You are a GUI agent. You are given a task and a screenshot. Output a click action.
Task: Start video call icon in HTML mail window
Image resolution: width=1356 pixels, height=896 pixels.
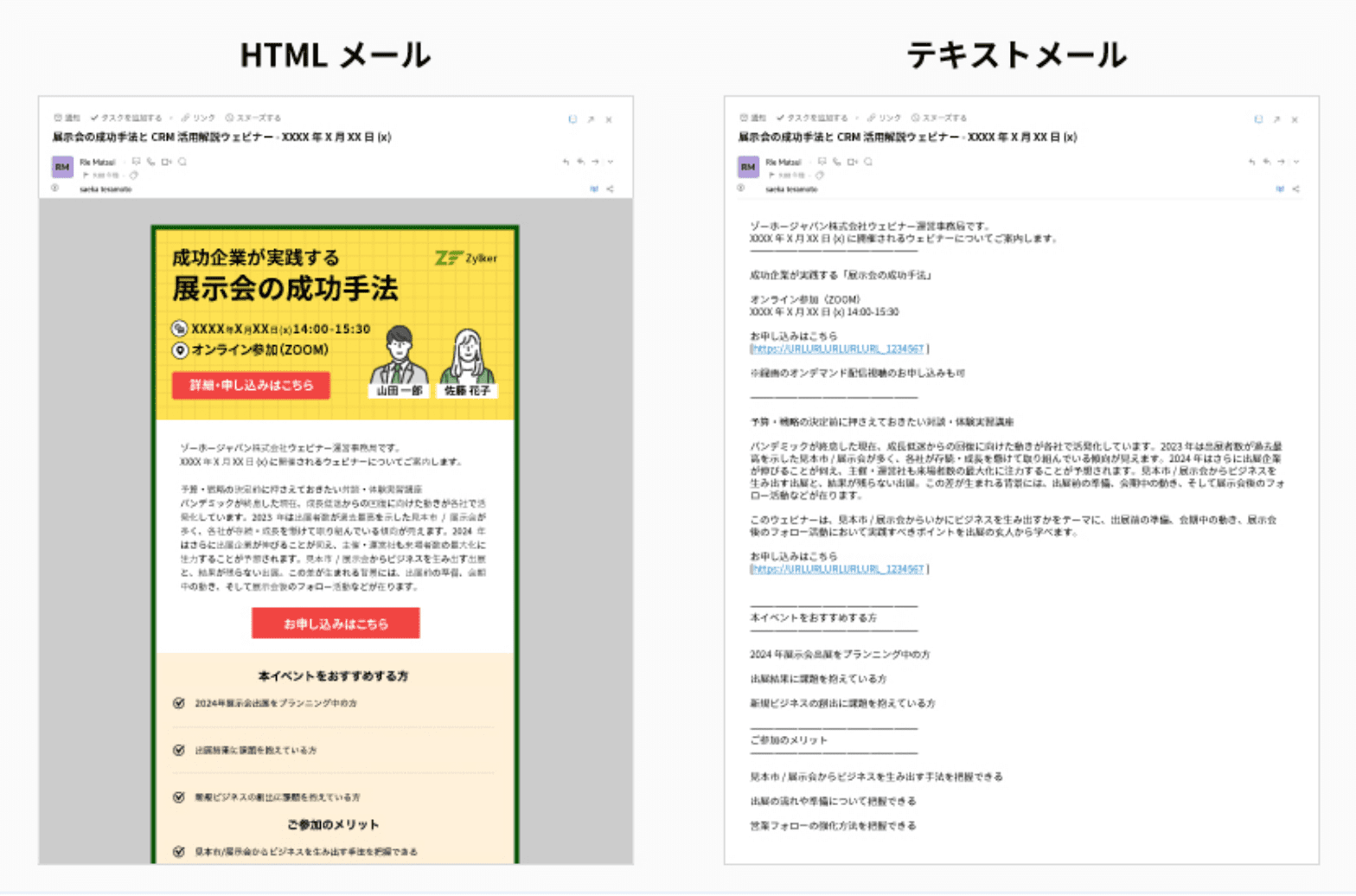click(166, 162)
